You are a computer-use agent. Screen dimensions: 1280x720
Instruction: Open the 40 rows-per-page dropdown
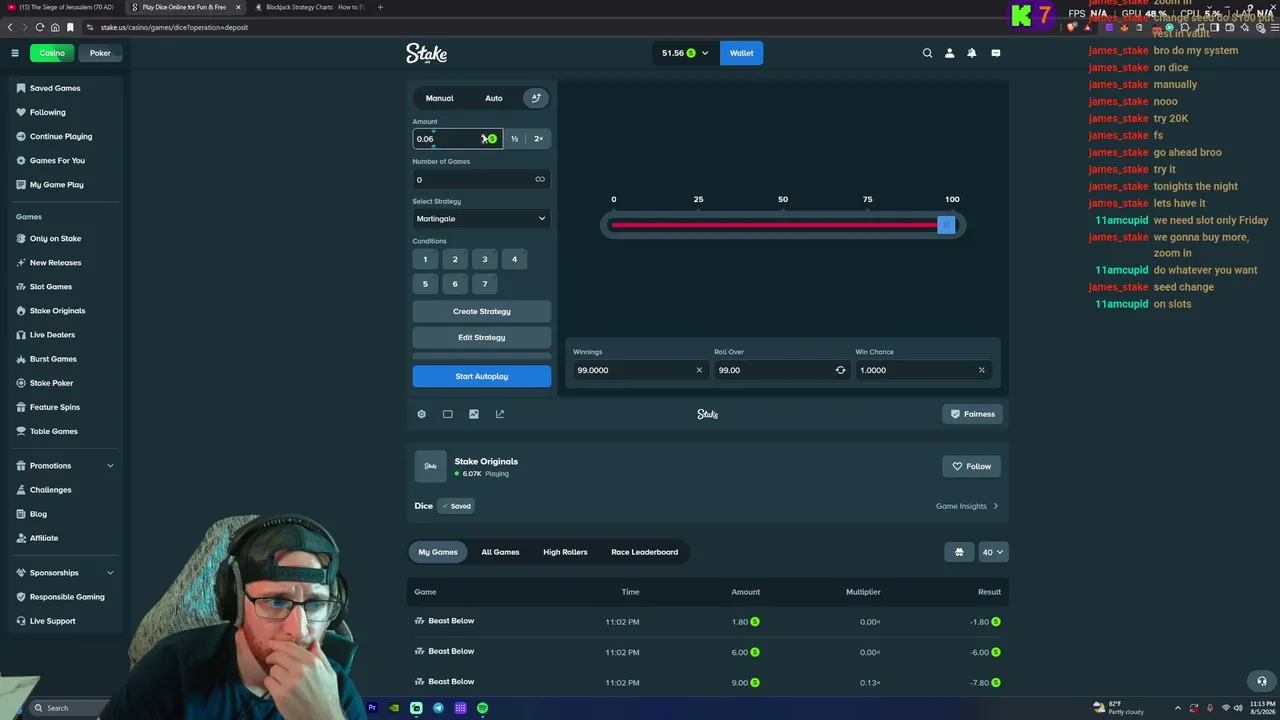pos(993,552)
